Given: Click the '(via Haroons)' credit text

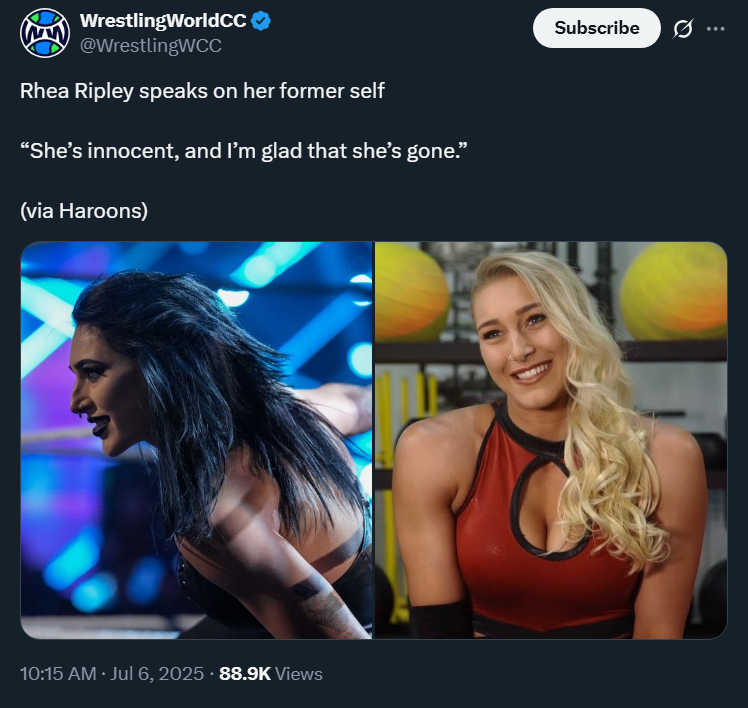Looking at the screenshot, I should click(x=84, y=210).
